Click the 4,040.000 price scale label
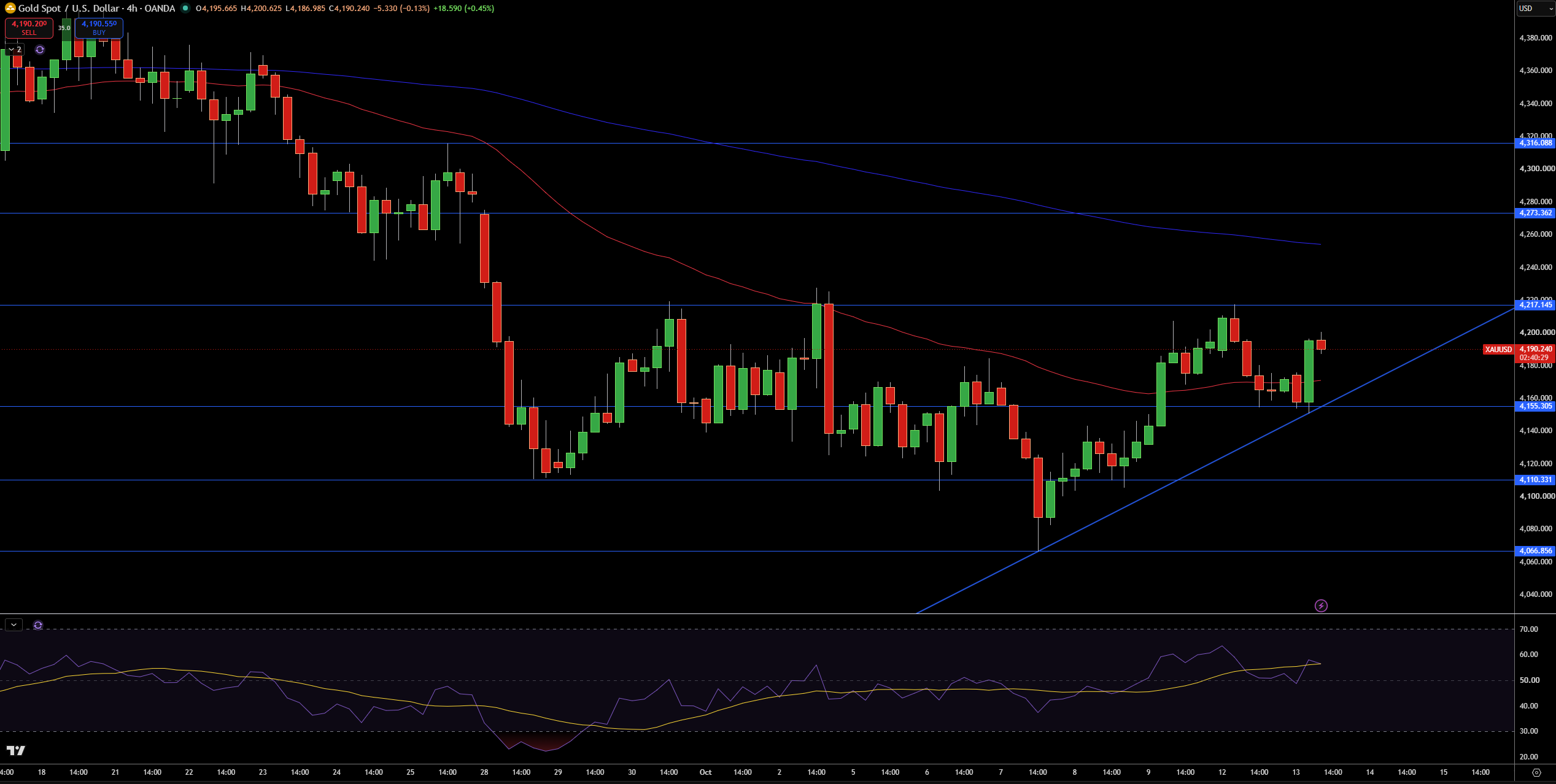This screenshot has height=784, width=1556. point(1535,594)
